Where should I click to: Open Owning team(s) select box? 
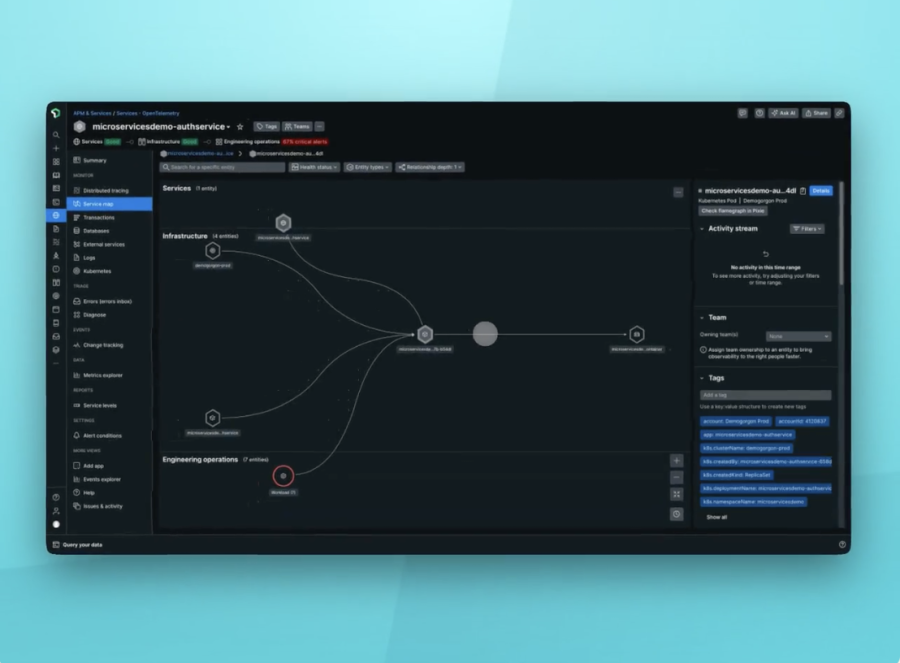798,336
